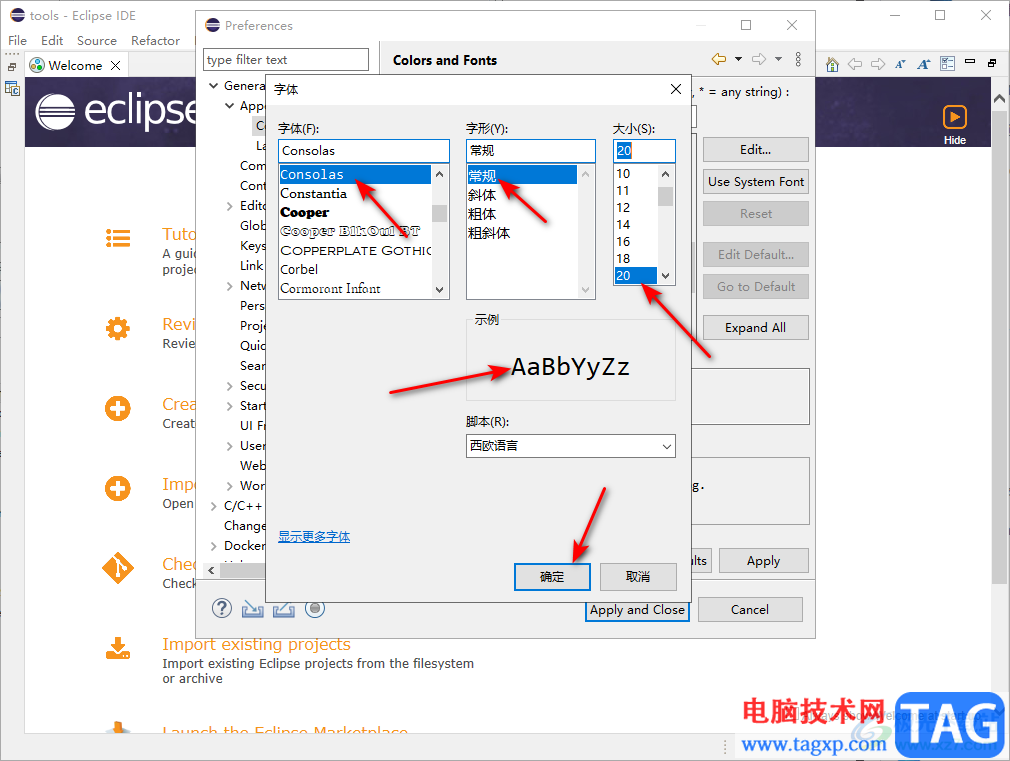Click the Checkout Git diamond icon
This screenshot has width=1010, height=761.
pyautogui.click(x=118, y=568)
